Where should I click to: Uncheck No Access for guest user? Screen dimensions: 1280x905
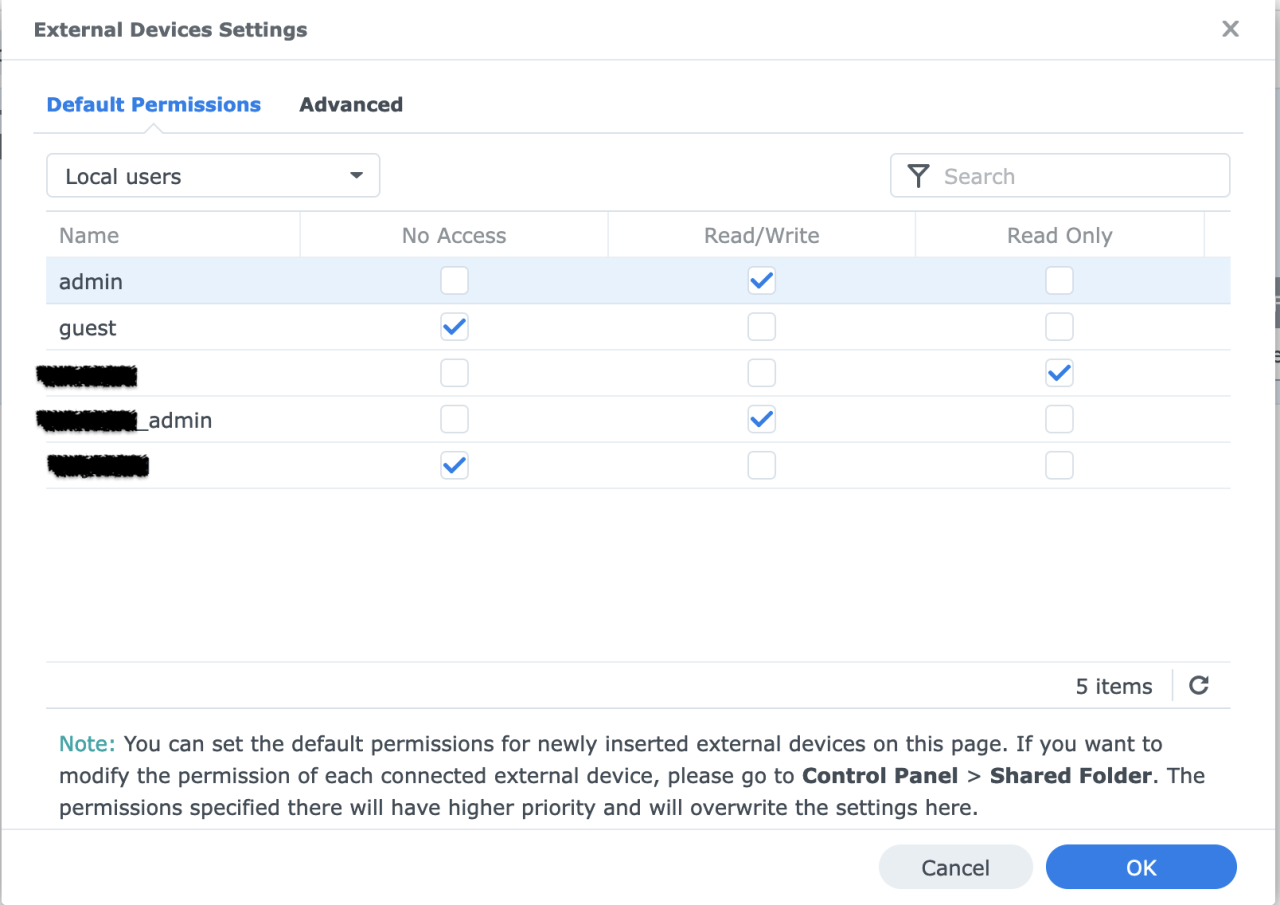(454, 328)
